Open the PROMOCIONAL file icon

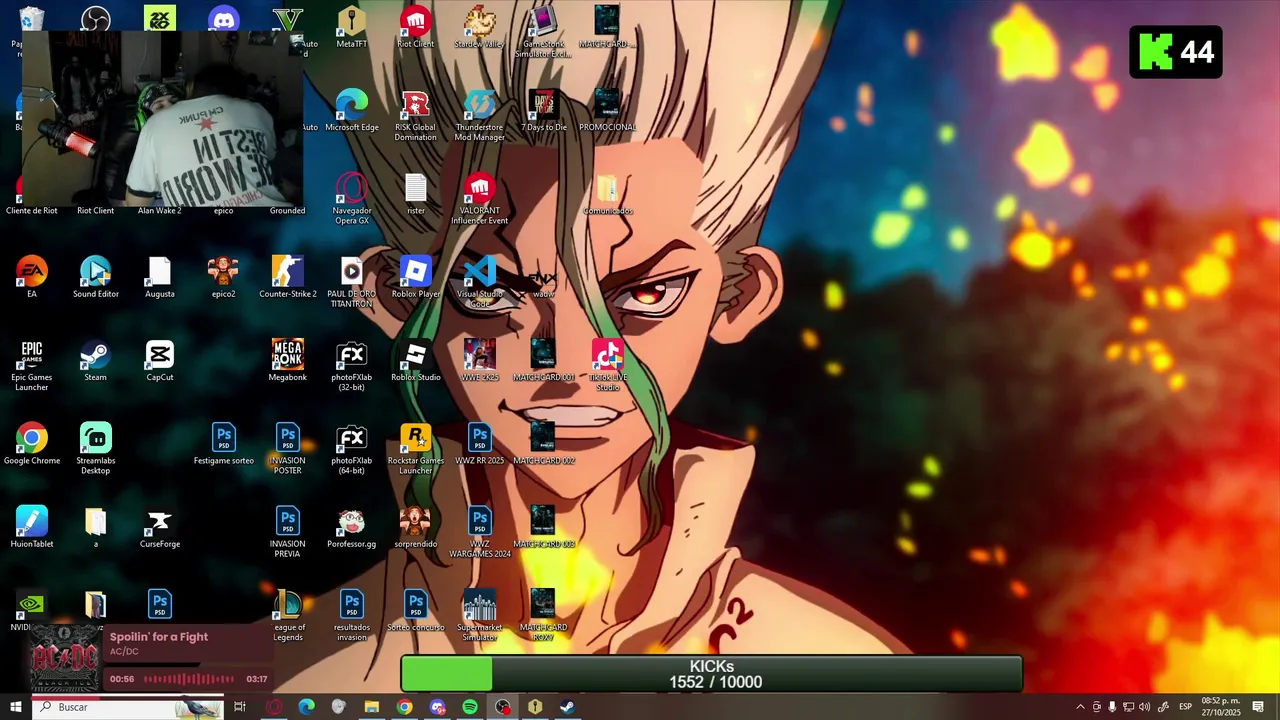pyautogui.click(x=607, y=110)
